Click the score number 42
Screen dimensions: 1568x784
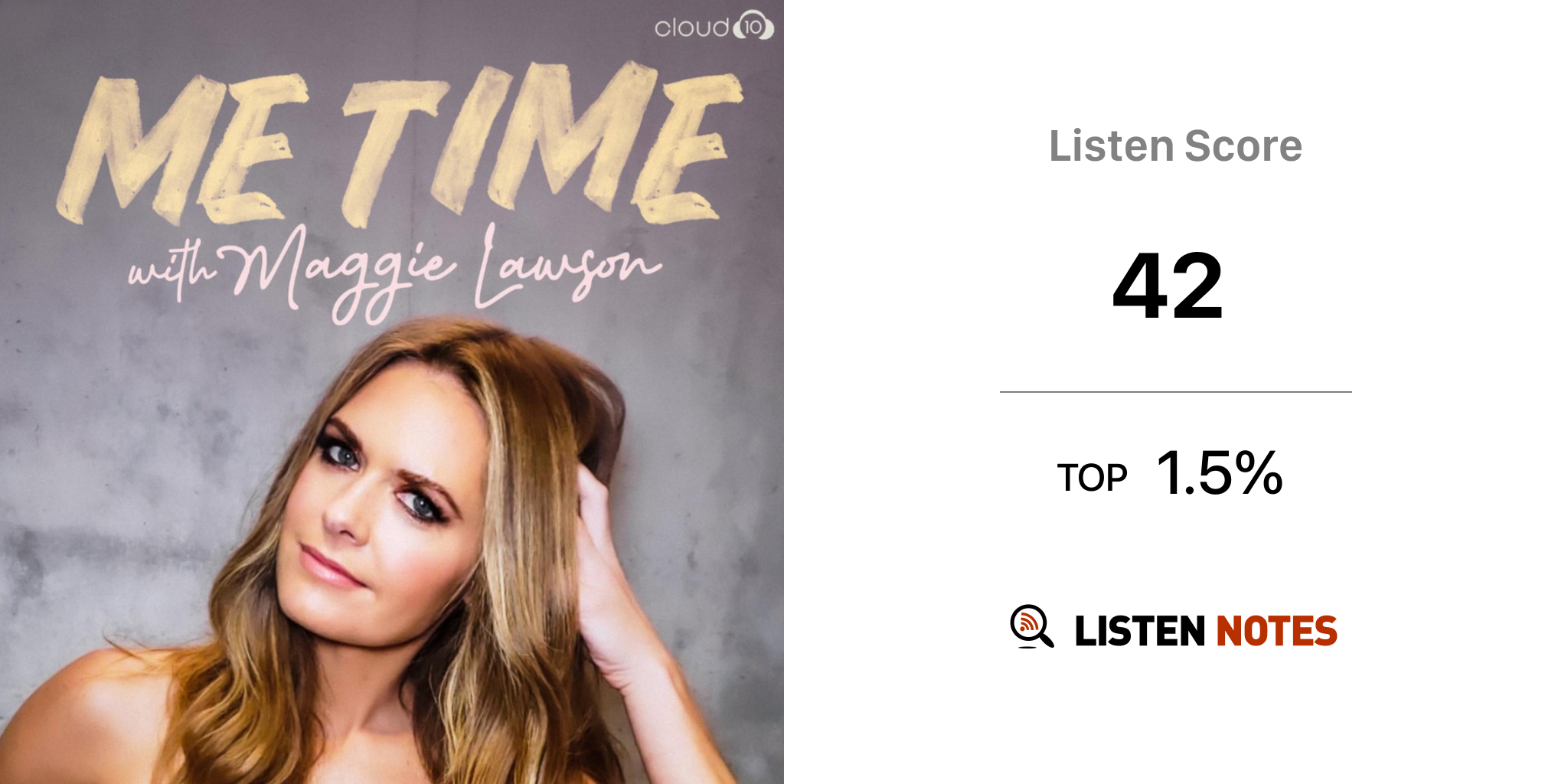[x=1168, y=286]
